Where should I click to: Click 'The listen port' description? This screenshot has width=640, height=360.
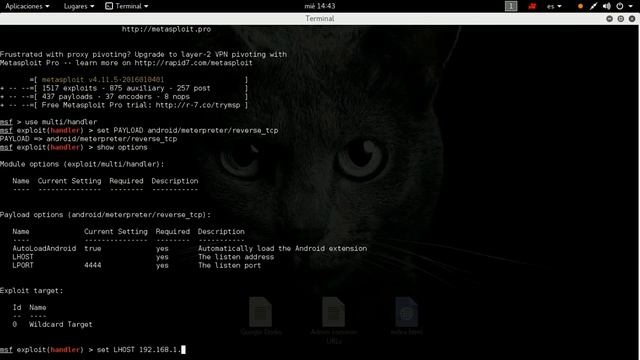pyautogui.click(x=229, y=265)
